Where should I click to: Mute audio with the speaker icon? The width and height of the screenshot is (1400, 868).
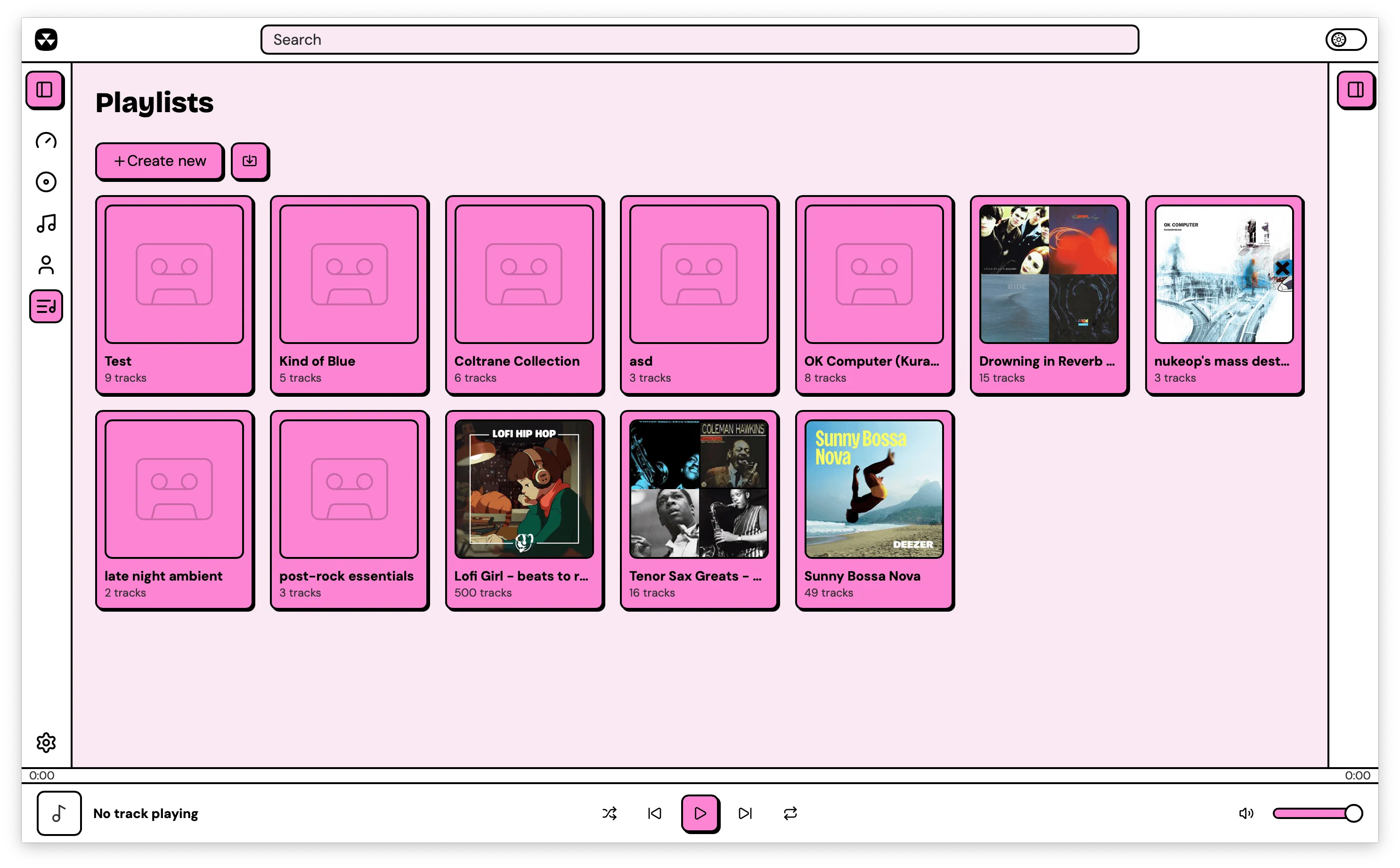point(1245,813)
